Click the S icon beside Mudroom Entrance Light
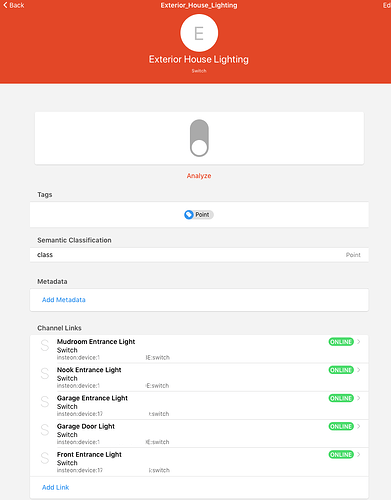Image resolution: width=391 pixels, height=500 pixels. click(x=45, y=345)
